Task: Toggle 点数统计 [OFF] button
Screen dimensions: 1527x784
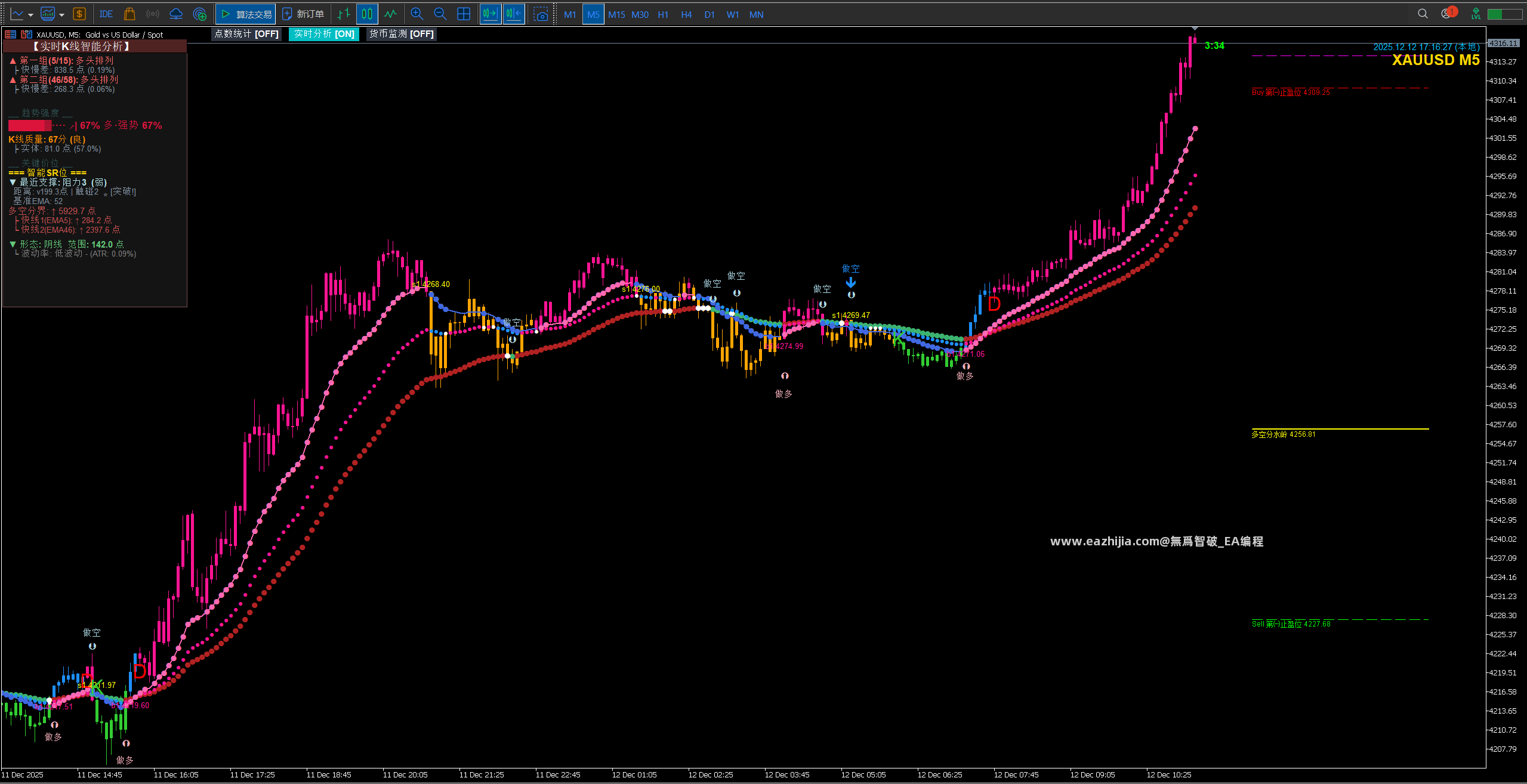Action: click(246, 34)
